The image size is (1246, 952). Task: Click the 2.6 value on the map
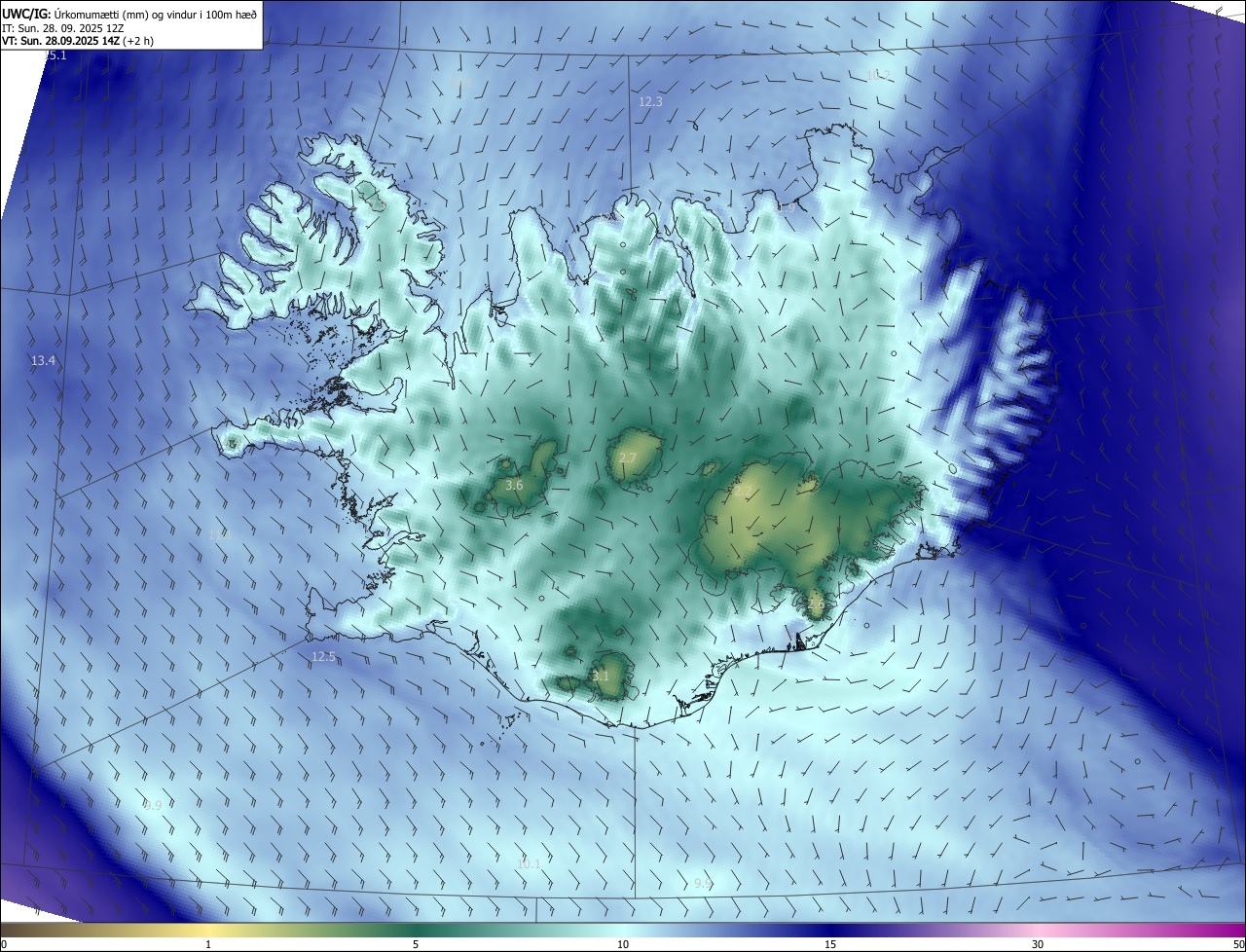pos(816,604)
